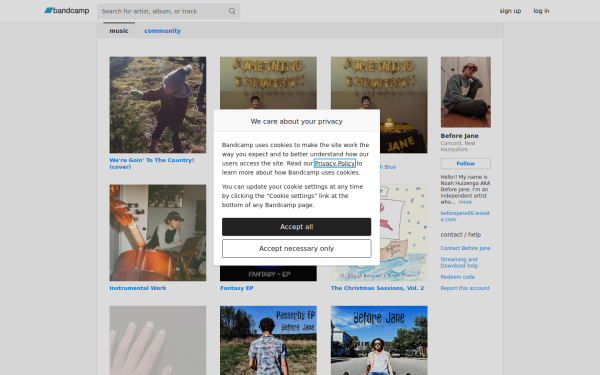This screenshot has width=600, height=375.
Task: Click We're Goin' To The Country! (cover) title
Action: pyautogui.click(x=152, y=163)
